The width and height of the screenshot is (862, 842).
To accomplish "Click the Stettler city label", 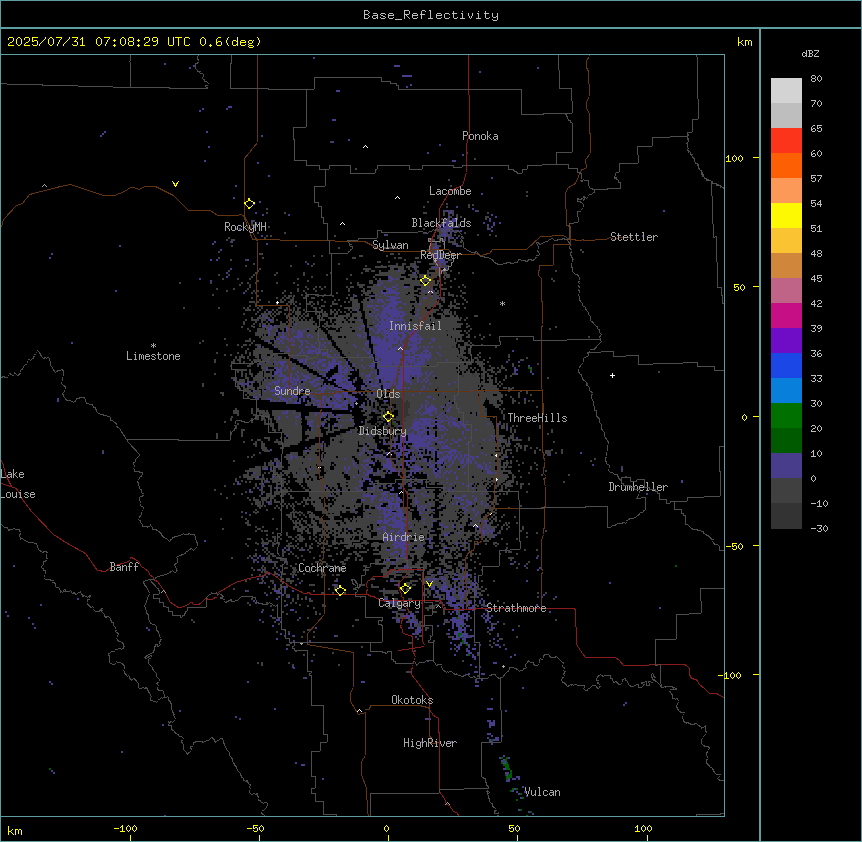I will (634, 237).
